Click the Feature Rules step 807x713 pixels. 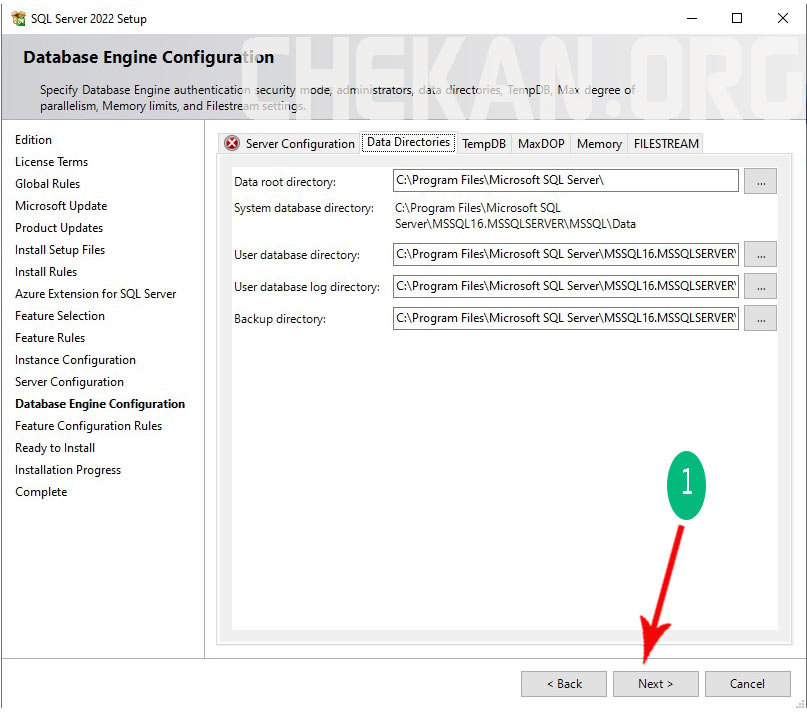pos(50,338)
